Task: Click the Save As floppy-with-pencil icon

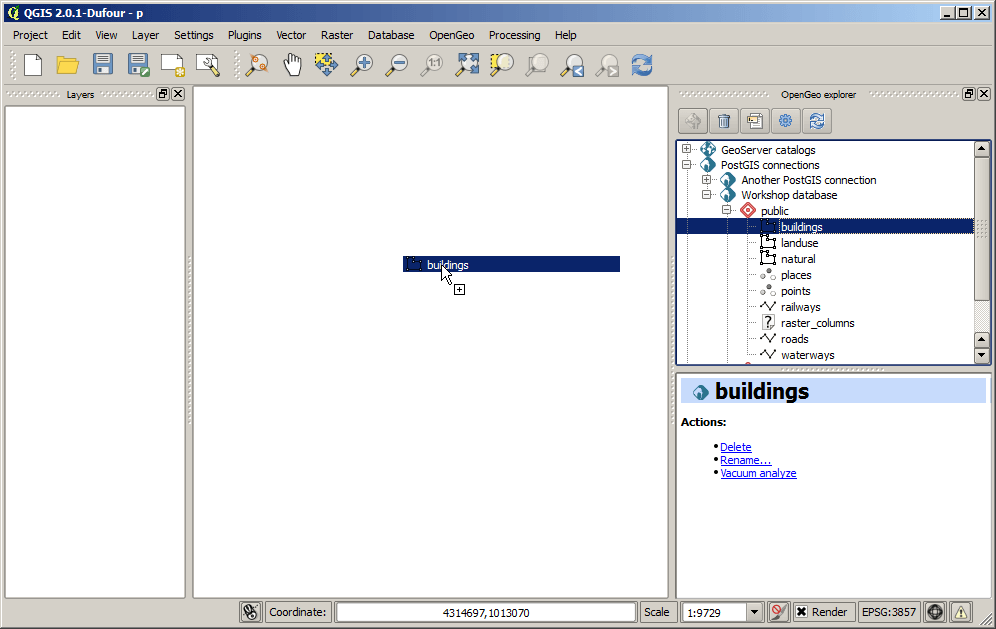Action: click(138, 65)
